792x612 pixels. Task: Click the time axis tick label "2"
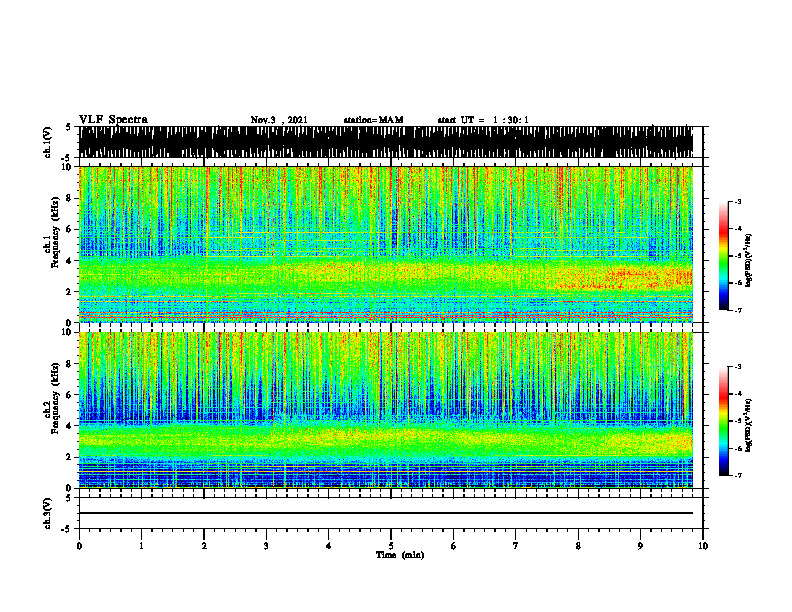pos(204,546)
